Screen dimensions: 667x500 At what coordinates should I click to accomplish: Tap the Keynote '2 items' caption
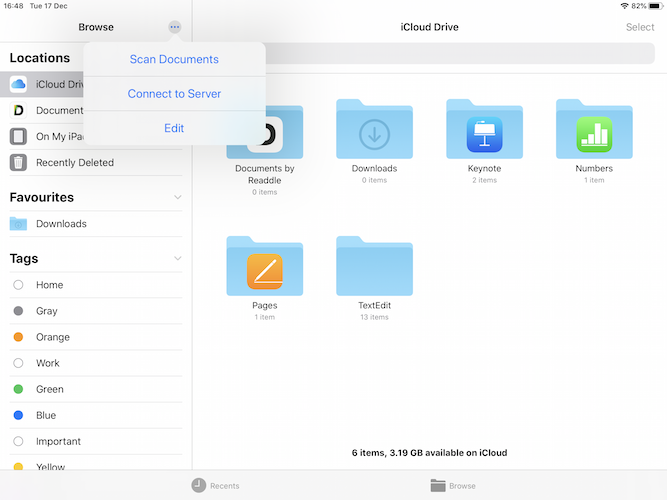pos(484,180)
